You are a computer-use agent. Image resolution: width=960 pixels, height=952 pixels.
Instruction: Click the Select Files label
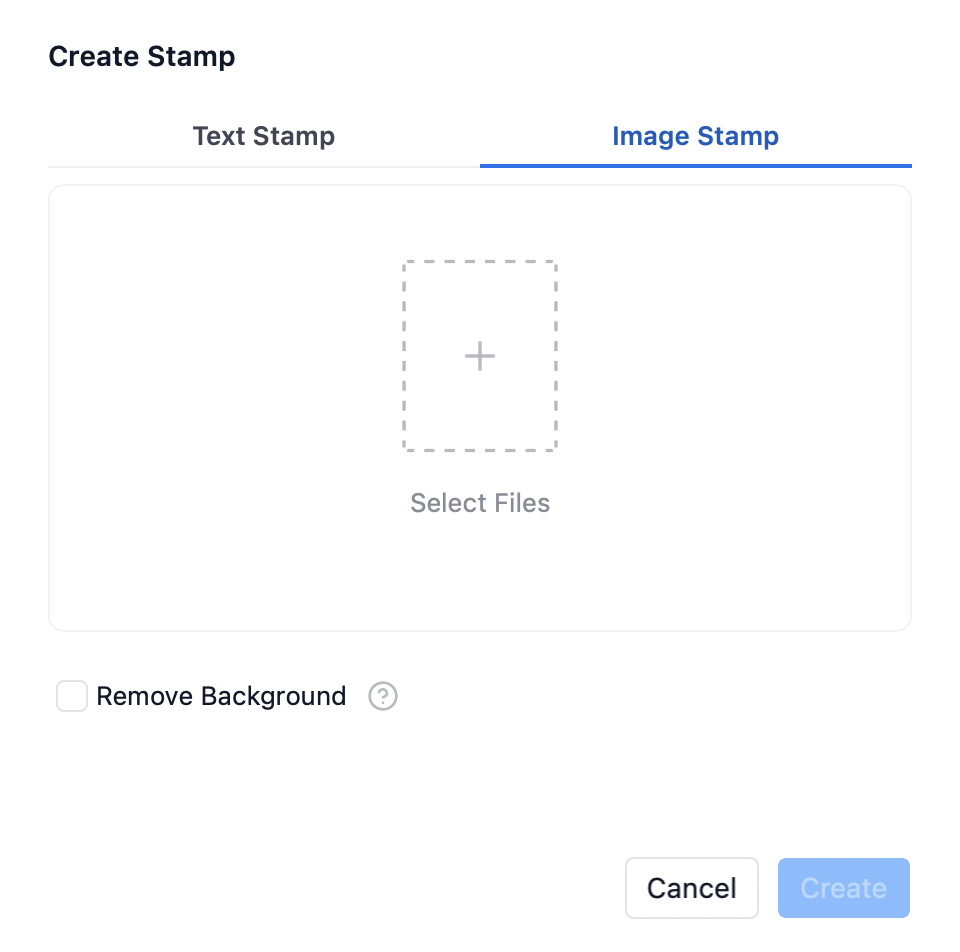[x=480, y=502]
